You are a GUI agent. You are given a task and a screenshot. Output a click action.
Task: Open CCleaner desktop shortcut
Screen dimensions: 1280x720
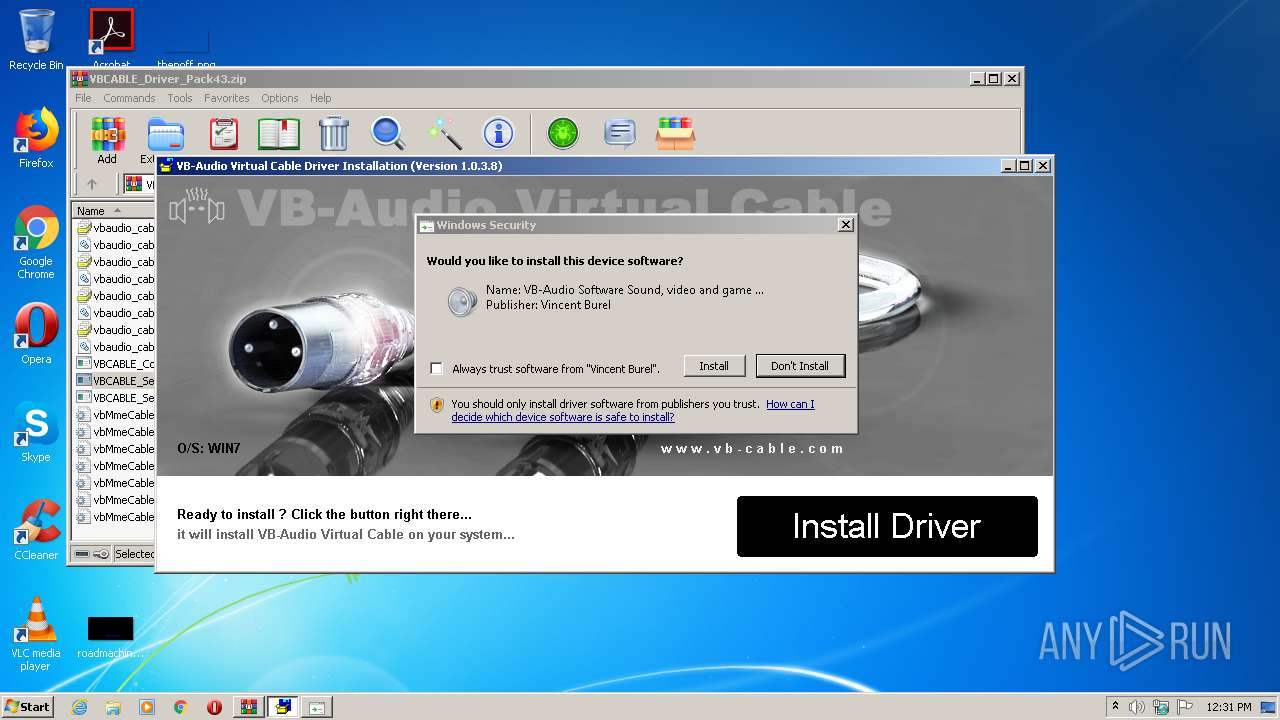[x=36, y=530]
